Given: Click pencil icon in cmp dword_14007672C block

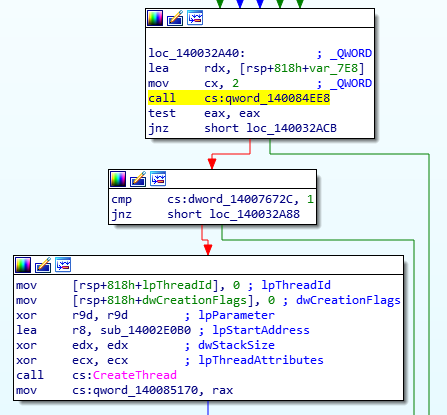Looking at the screenshot, I should [x=138, y=179].
